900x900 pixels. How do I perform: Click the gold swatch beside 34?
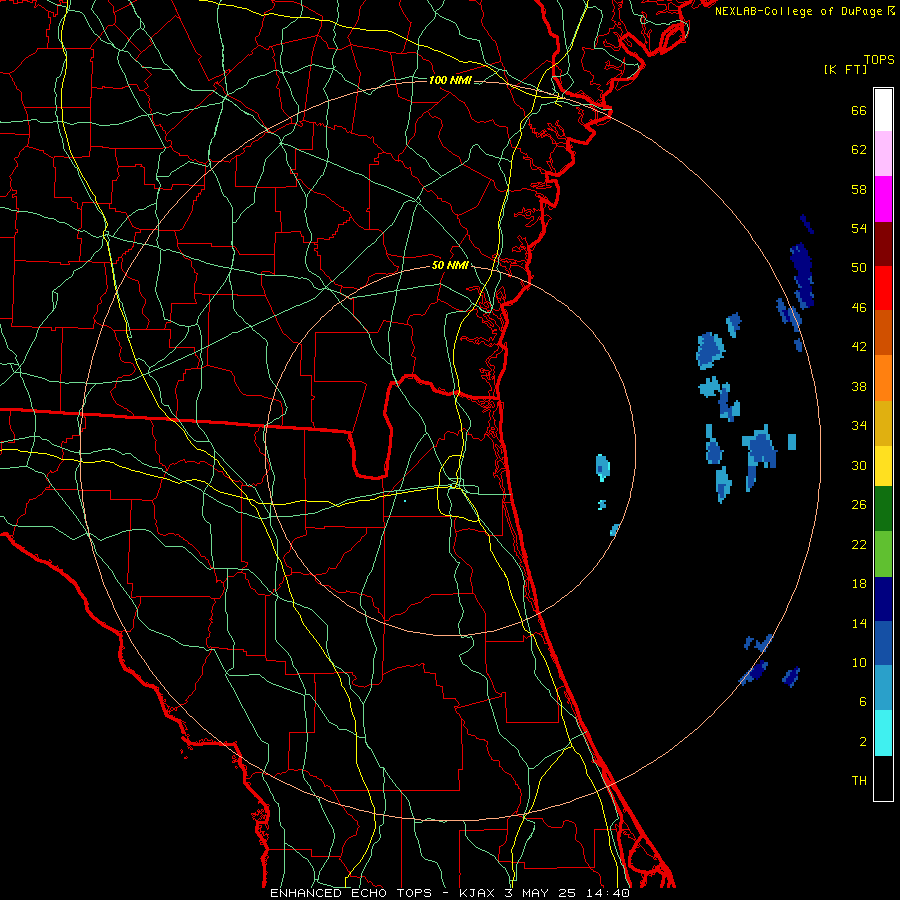click(x=883, y=422)
